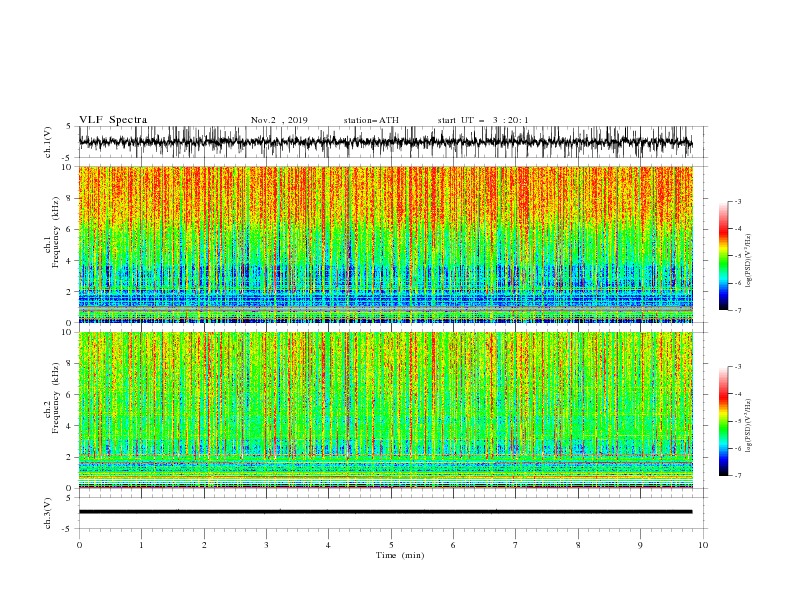Click the ch.1 colorbar "log(PSD)(V²/Hz)" label
This screenshot has width=792, height=612.
tap(748, 261)
